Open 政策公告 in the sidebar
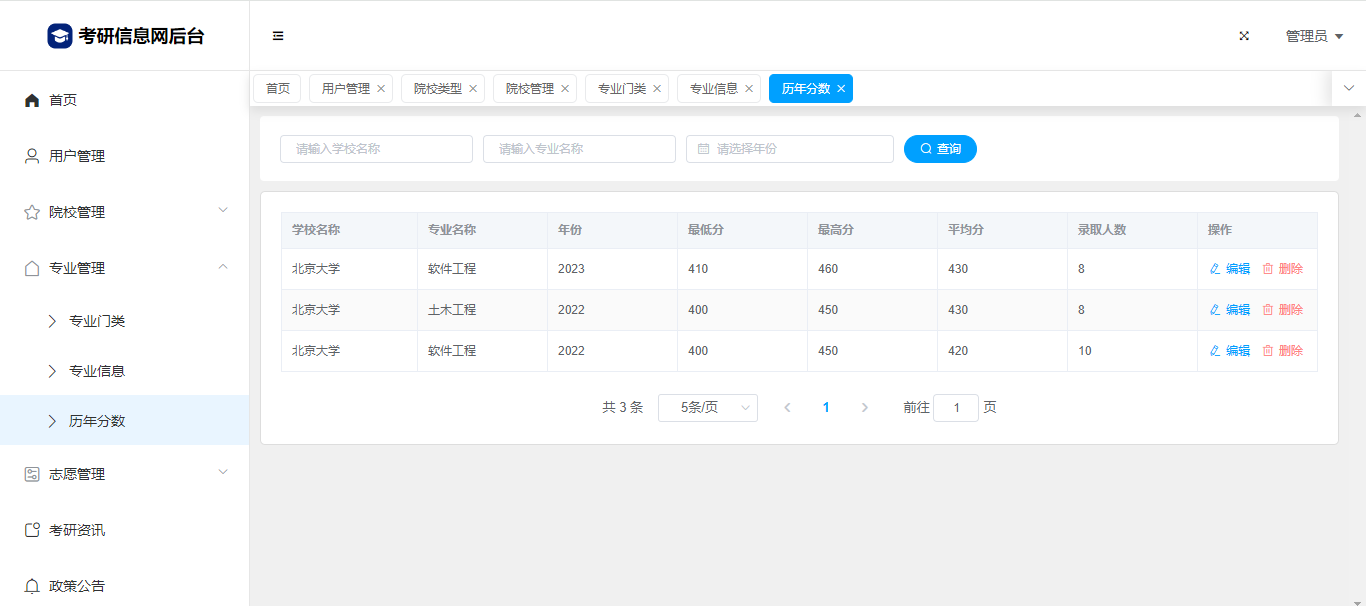Image resolution: width=1366 pixels, height=606 pixels. [x=77, y=586]
